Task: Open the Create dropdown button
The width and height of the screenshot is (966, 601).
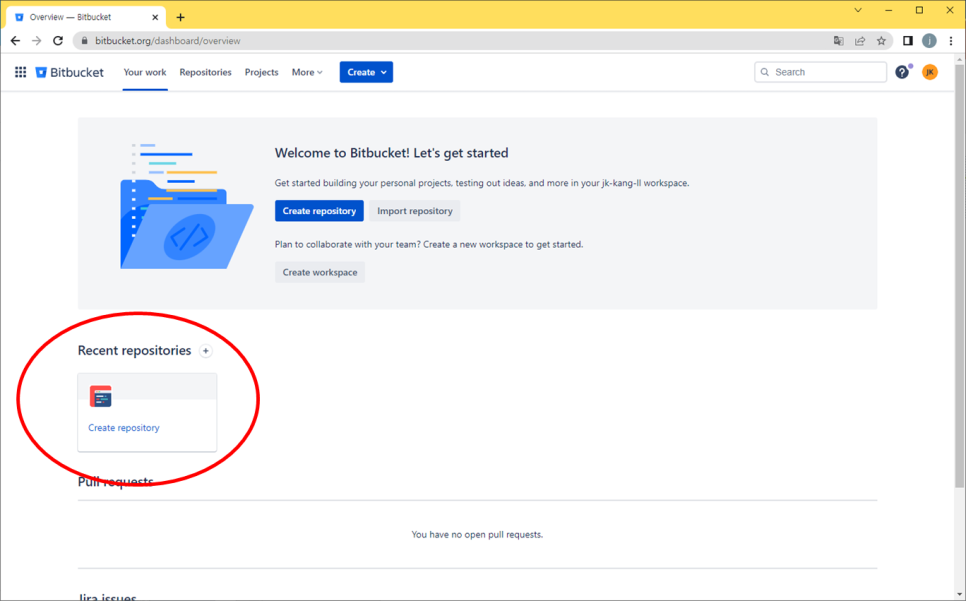Action: pos(366,72)
